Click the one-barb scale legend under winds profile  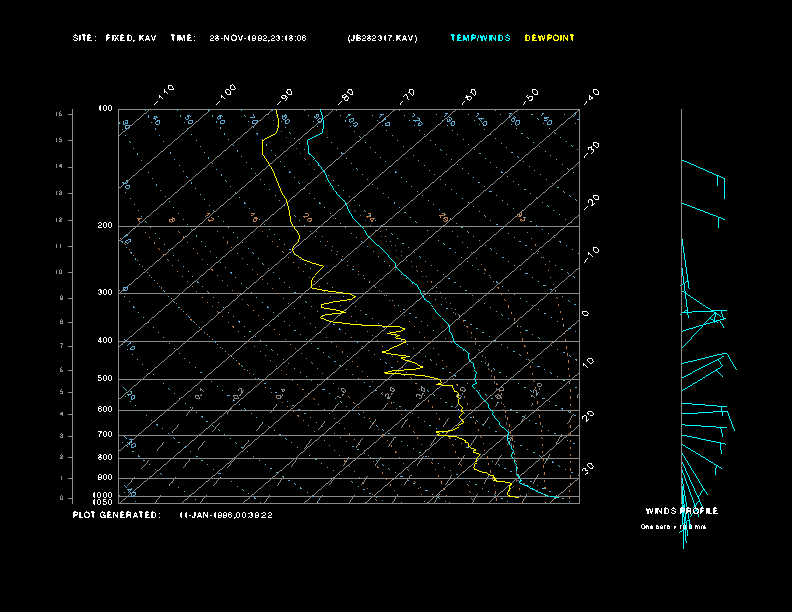point(673,526)
